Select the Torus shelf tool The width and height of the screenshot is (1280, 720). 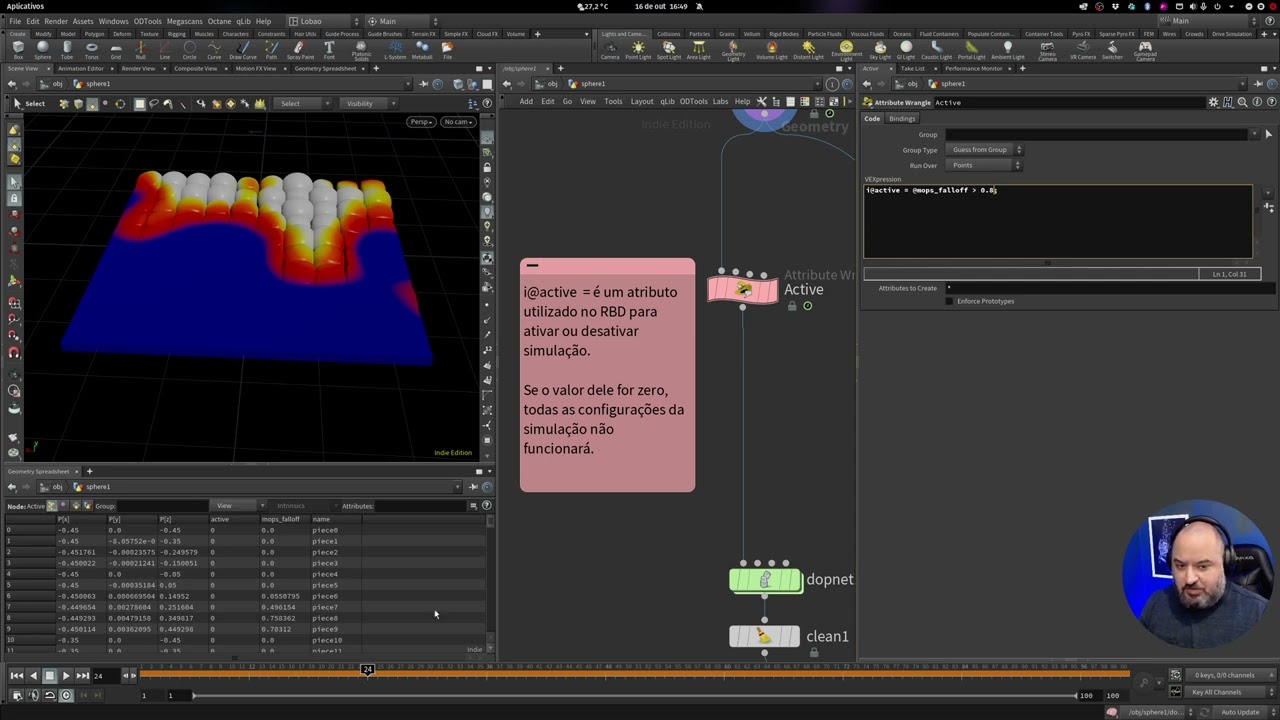[x=92, y=50]
